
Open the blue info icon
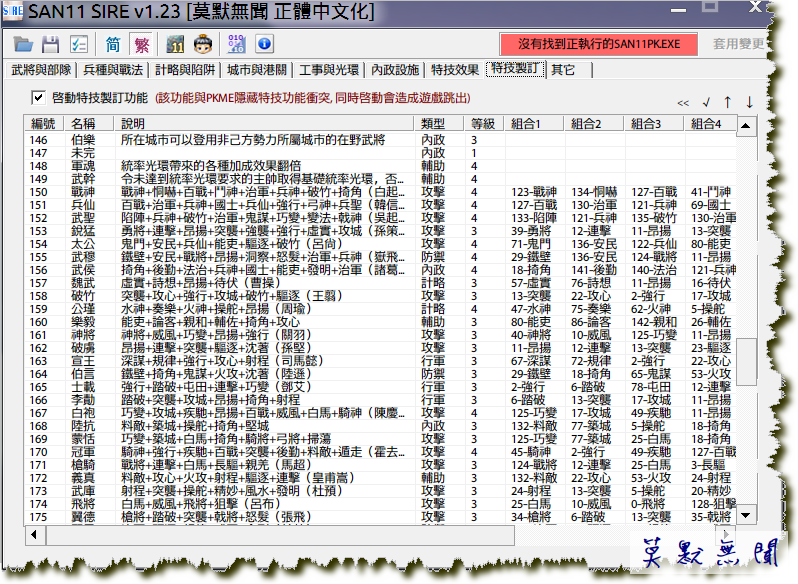pyautogui.click(x=264, y=44)
